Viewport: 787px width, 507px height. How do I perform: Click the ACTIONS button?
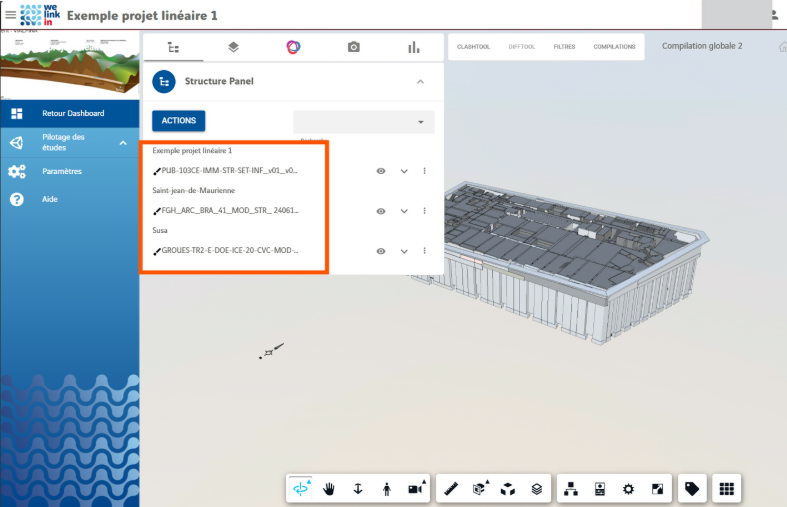pos(179,120)
